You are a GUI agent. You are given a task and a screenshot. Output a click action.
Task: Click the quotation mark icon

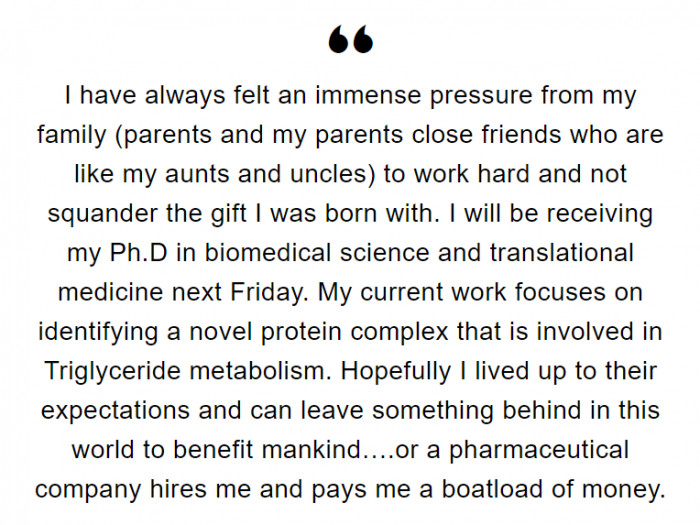[350, 41]
